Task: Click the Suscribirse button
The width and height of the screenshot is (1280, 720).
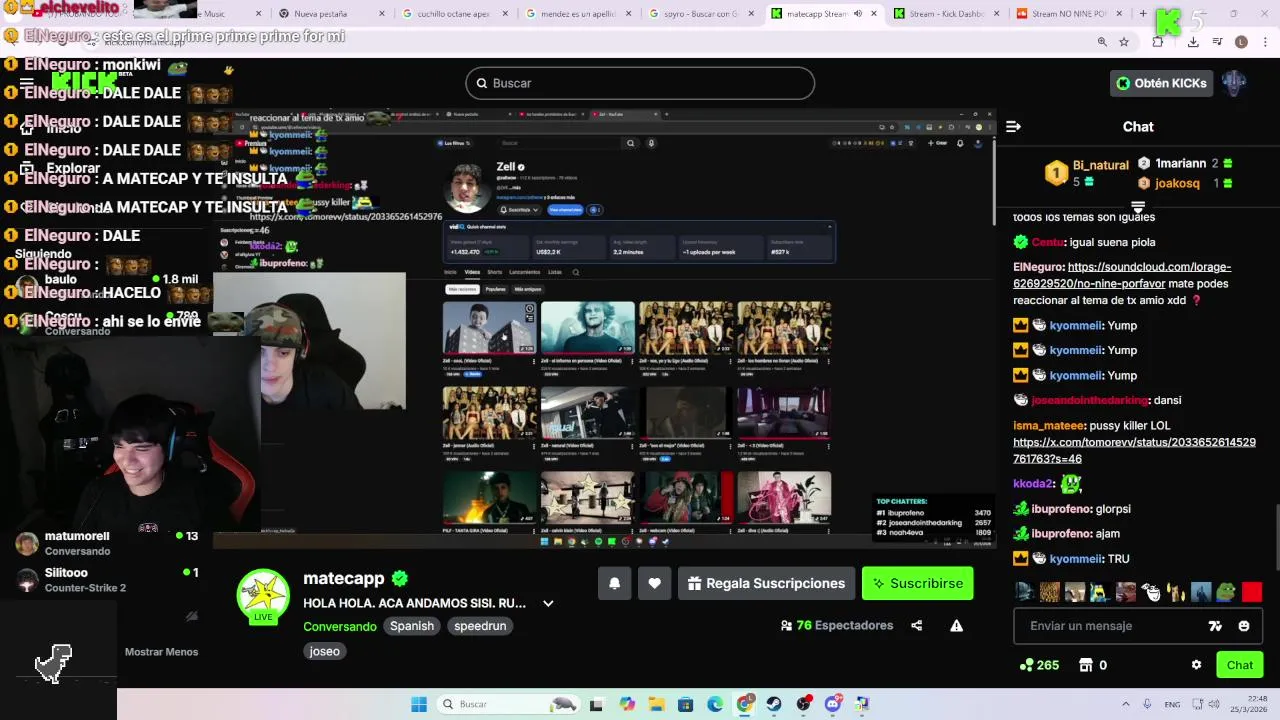Action: tap(917, 583)
